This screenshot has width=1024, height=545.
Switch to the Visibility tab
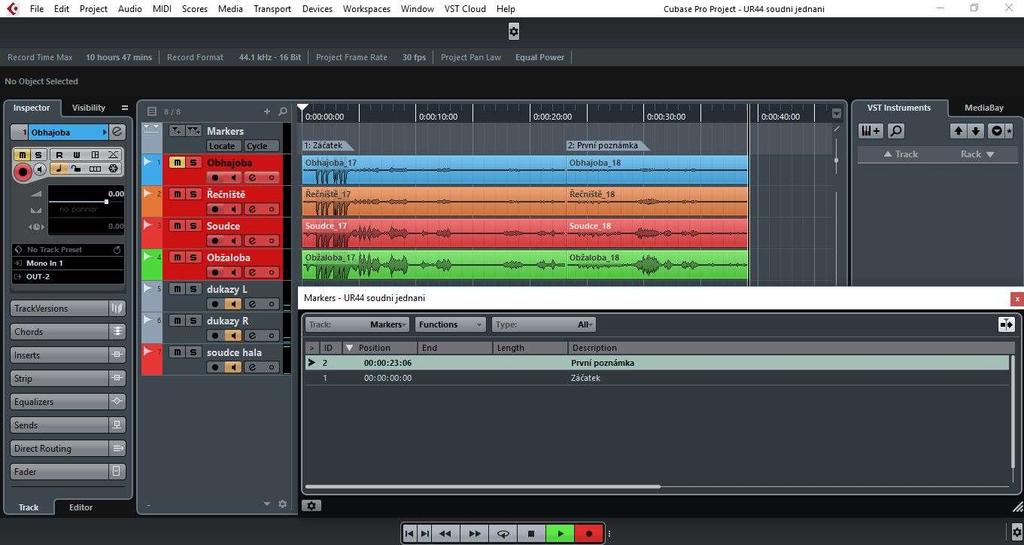(88, 108)
